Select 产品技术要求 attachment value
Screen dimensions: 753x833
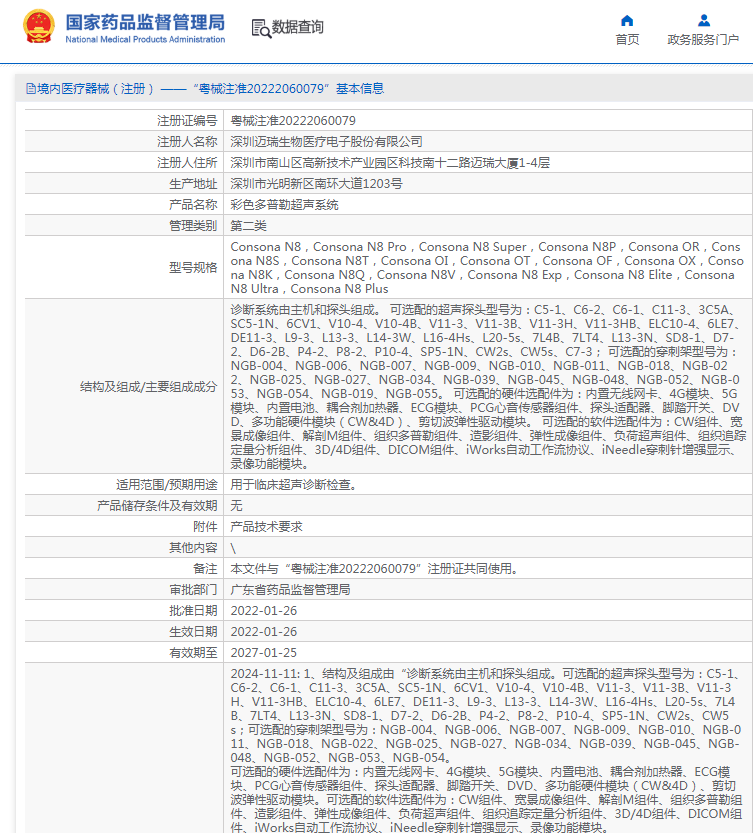click(x=266, y=526)
